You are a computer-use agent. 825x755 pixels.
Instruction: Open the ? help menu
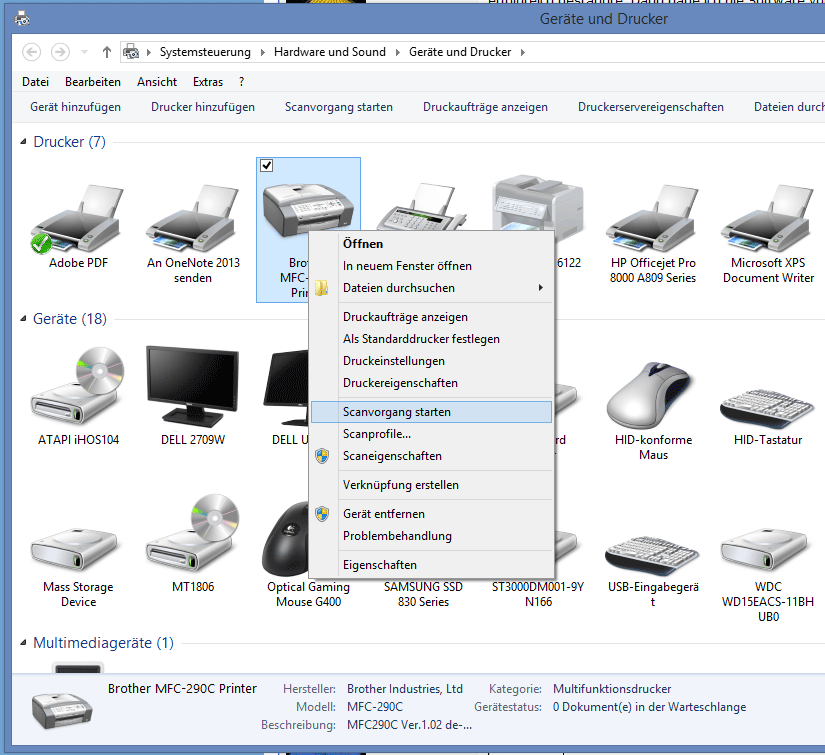coord(242,82)
